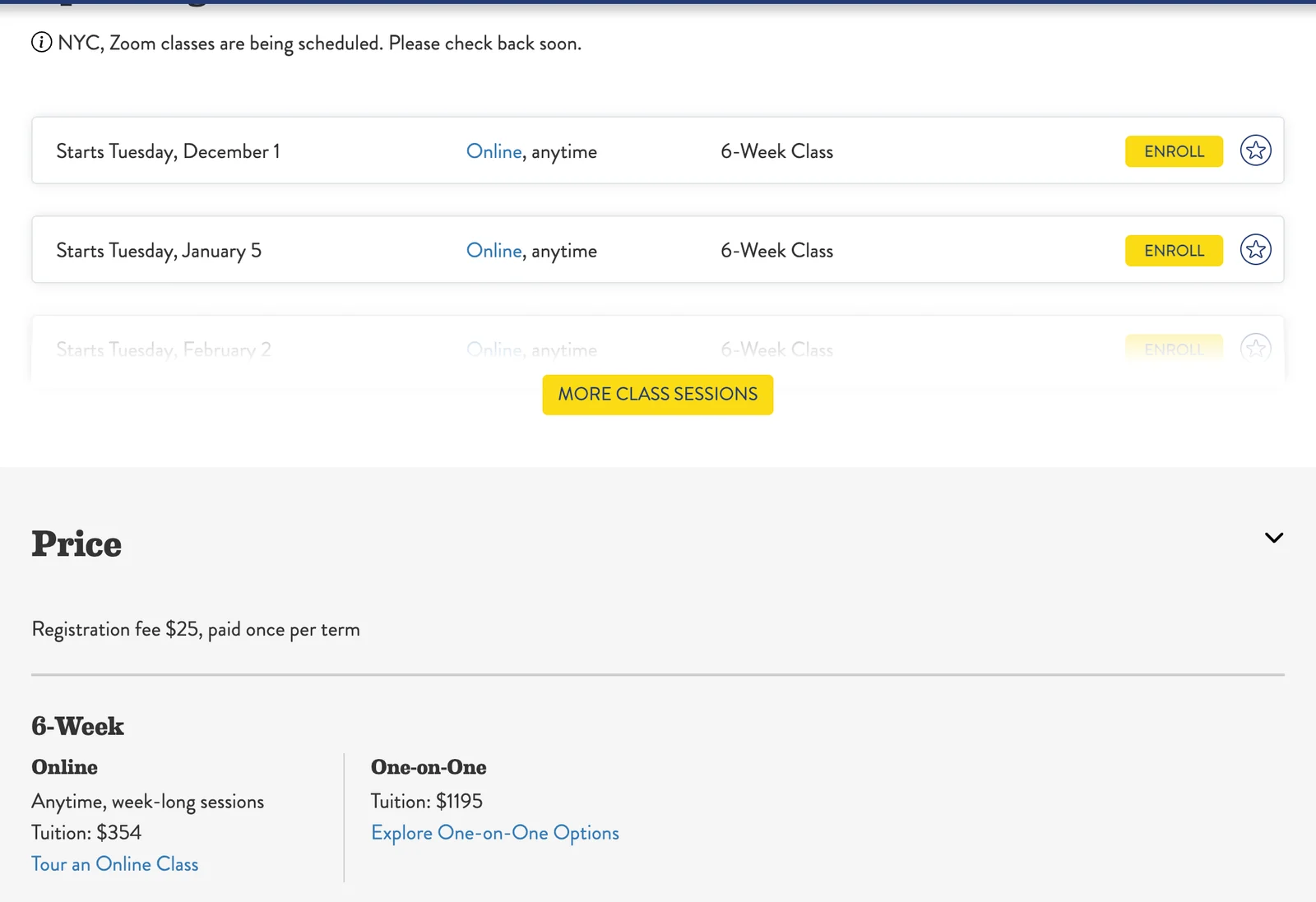Click '6-Week Class' in the December 1 row
The width and height of the screenshot is (1316, 902).
pos(776,152)
